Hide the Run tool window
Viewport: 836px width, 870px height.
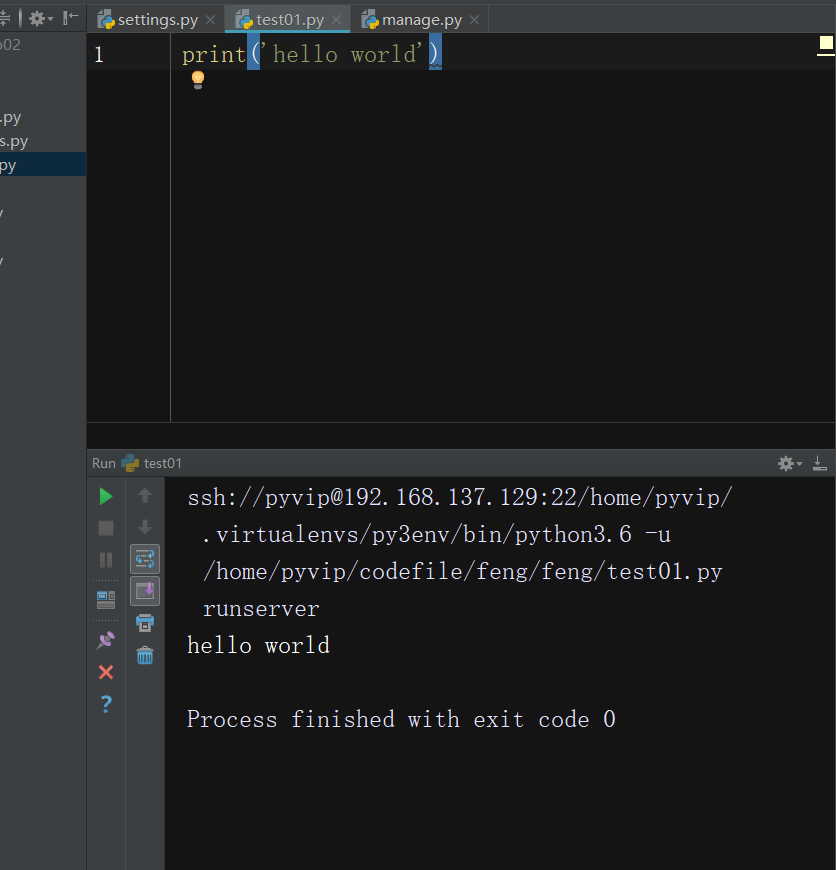coord(822,463)
